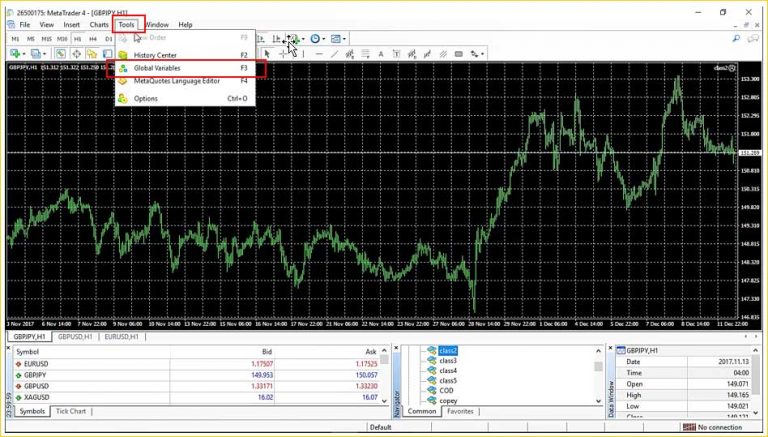
Task: Open the Tick Chart tab
Action: point(71,411)
